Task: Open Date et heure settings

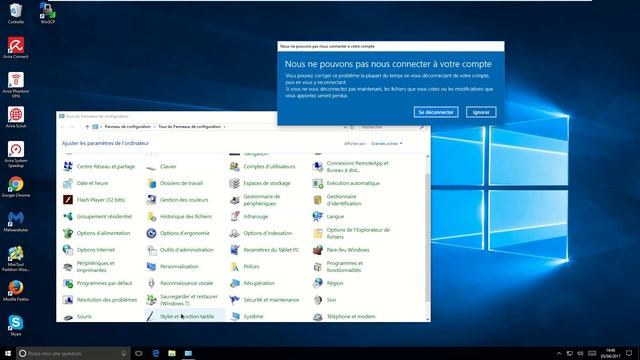Action: [x=86, y=183]
